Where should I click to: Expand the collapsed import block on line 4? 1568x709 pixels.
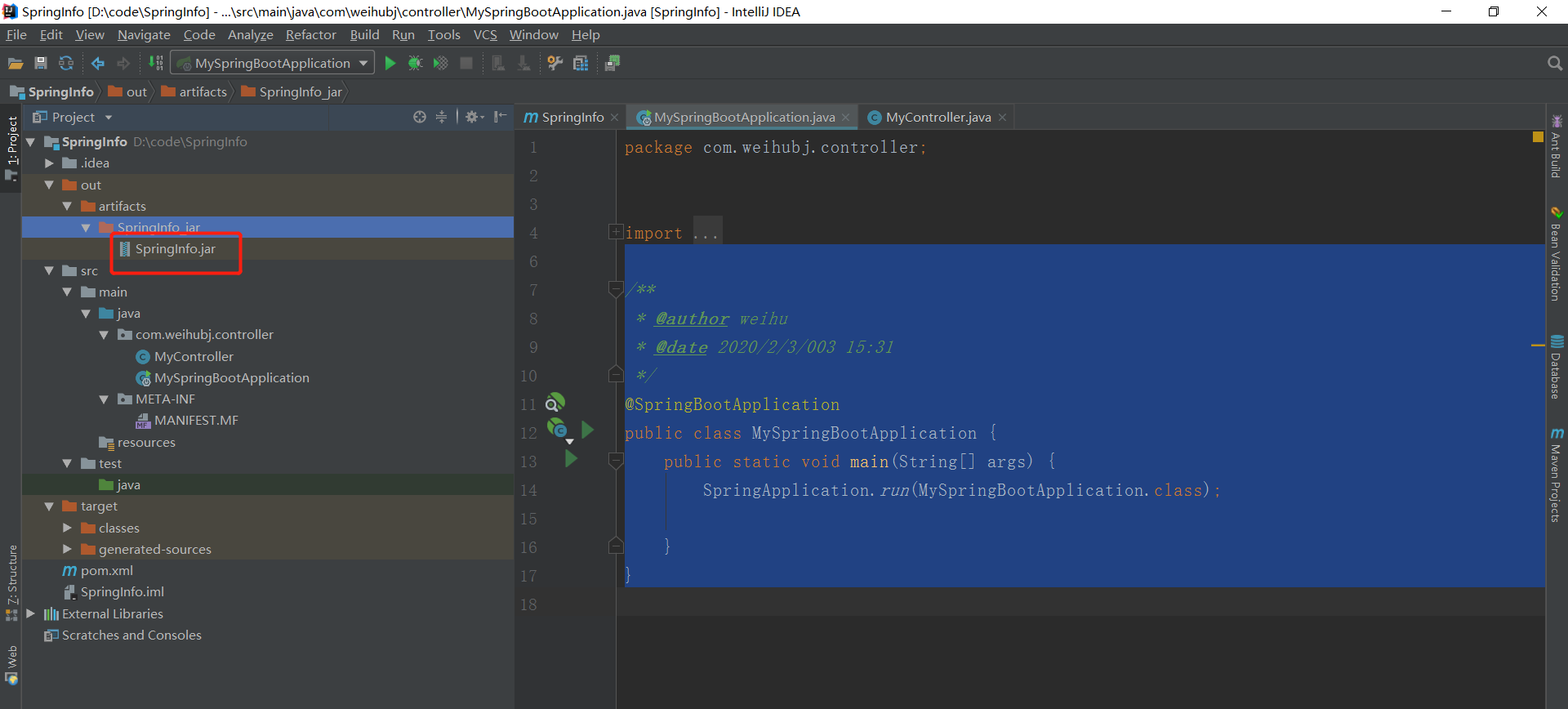[x=616, y=232]
